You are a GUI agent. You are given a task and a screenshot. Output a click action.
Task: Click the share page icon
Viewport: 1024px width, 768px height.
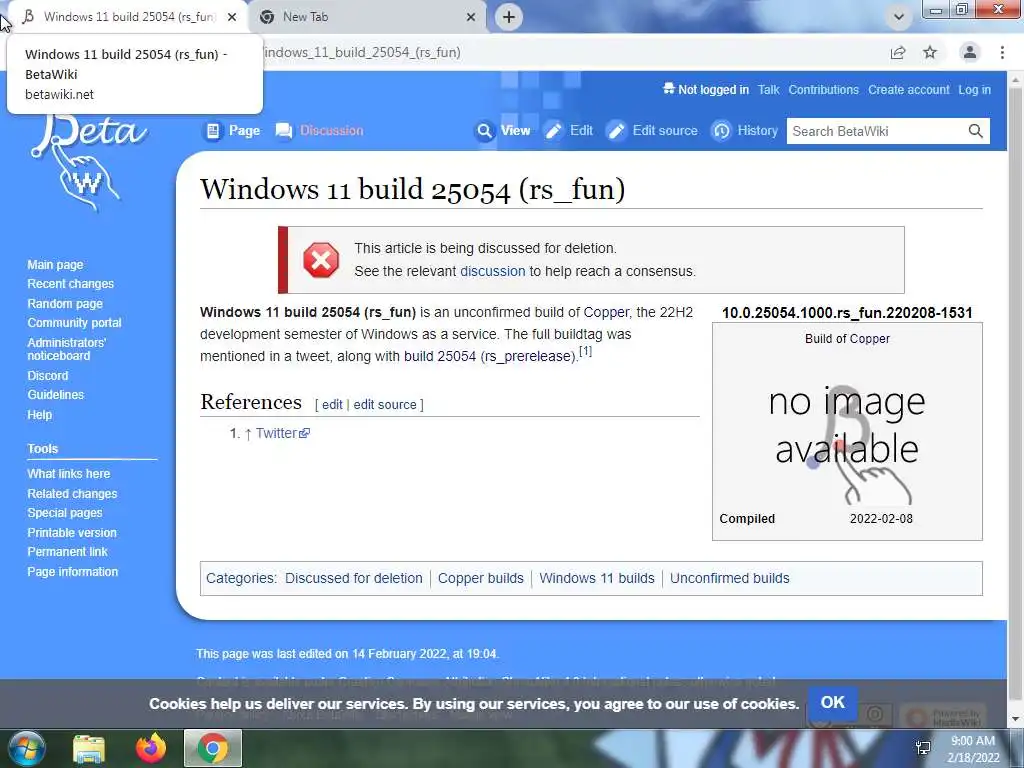pos(898,53)
